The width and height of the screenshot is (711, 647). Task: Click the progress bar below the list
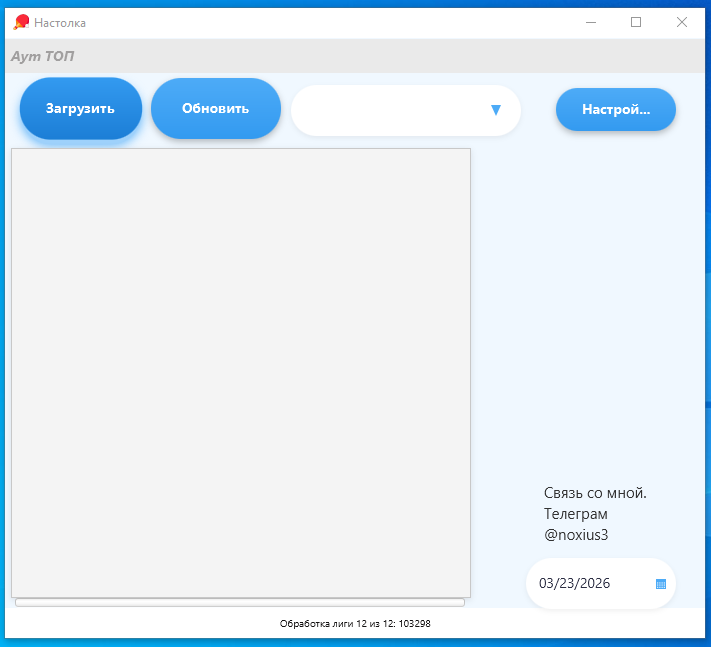[x=240, y=602]
